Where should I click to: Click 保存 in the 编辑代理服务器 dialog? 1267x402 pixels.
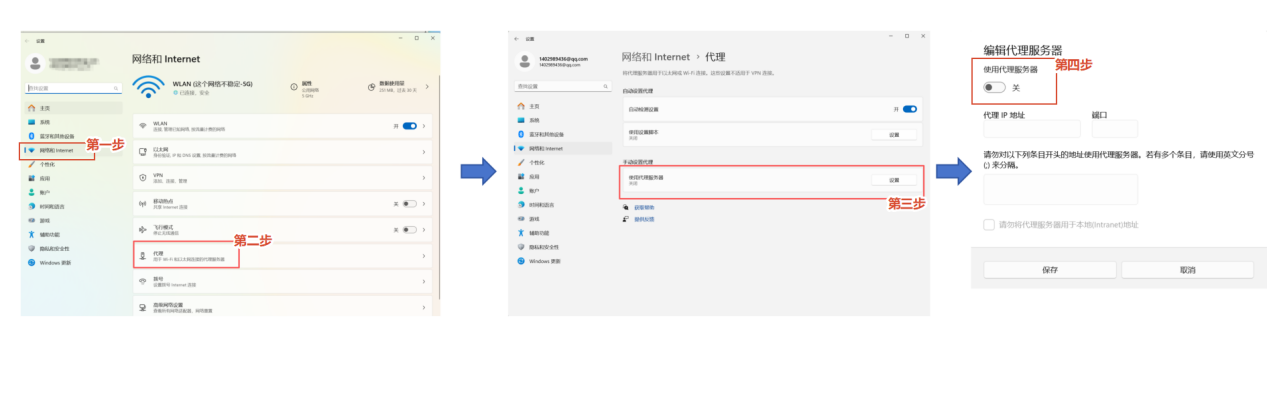pos(1049,270)
